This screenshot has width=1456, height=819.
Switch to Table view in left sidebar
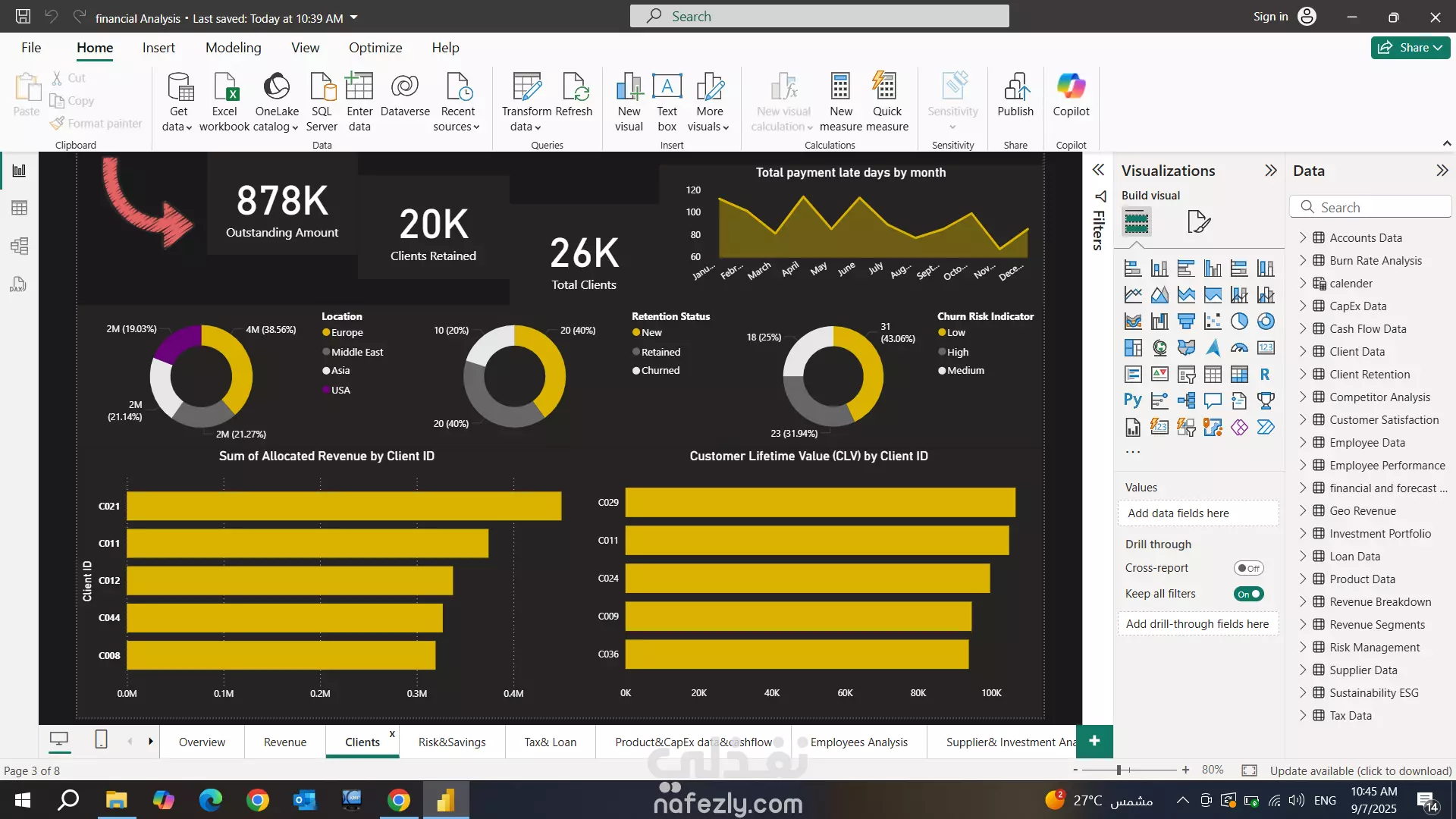pos(19,208)
